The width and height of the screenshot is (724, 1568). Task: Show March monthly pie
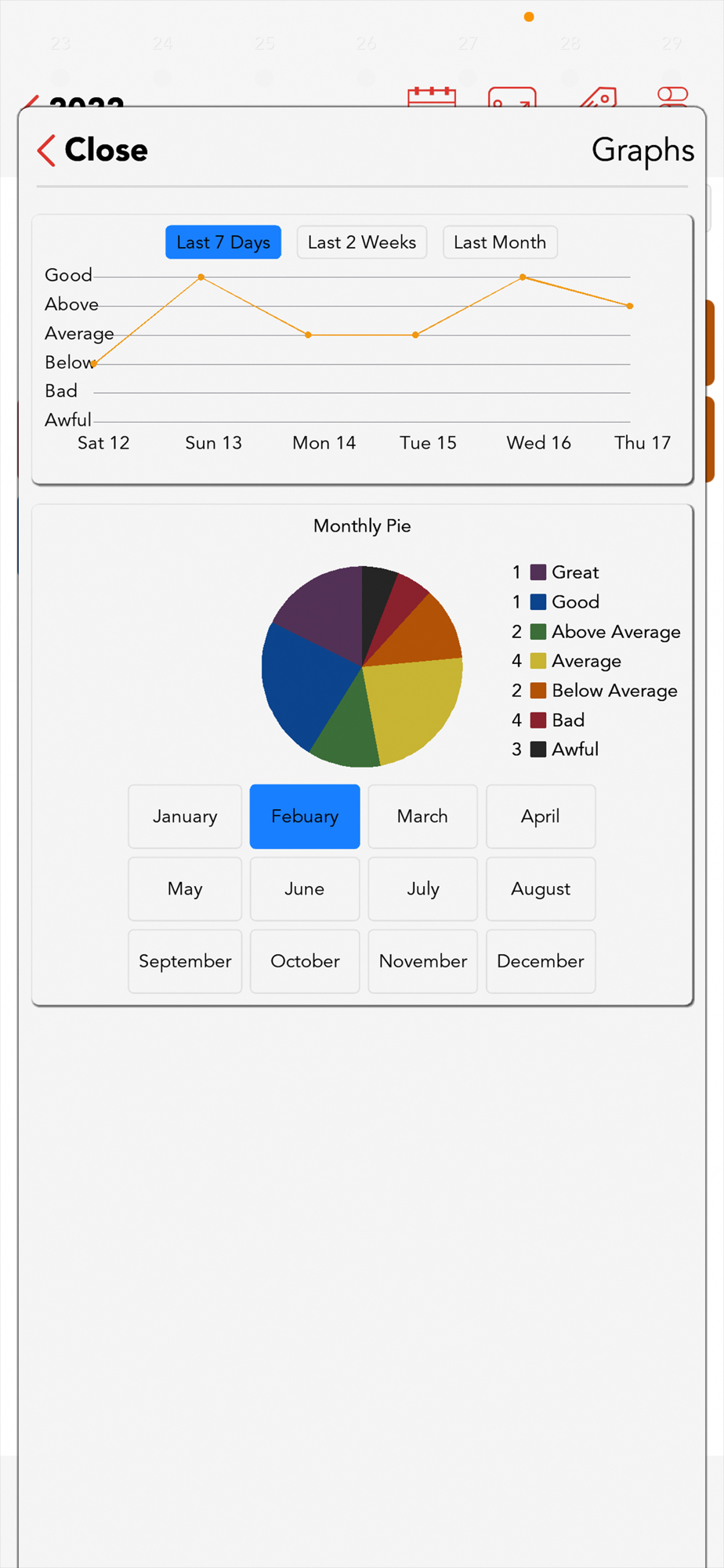click(x=422, y=816)
